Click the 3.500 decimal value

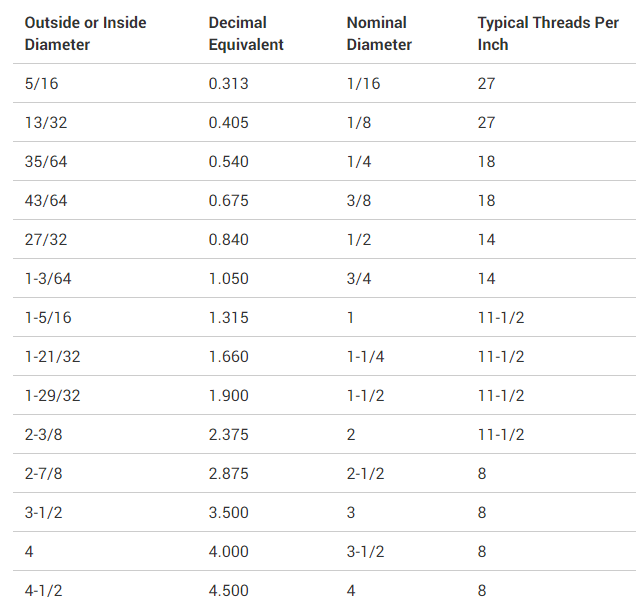point(229,513)
